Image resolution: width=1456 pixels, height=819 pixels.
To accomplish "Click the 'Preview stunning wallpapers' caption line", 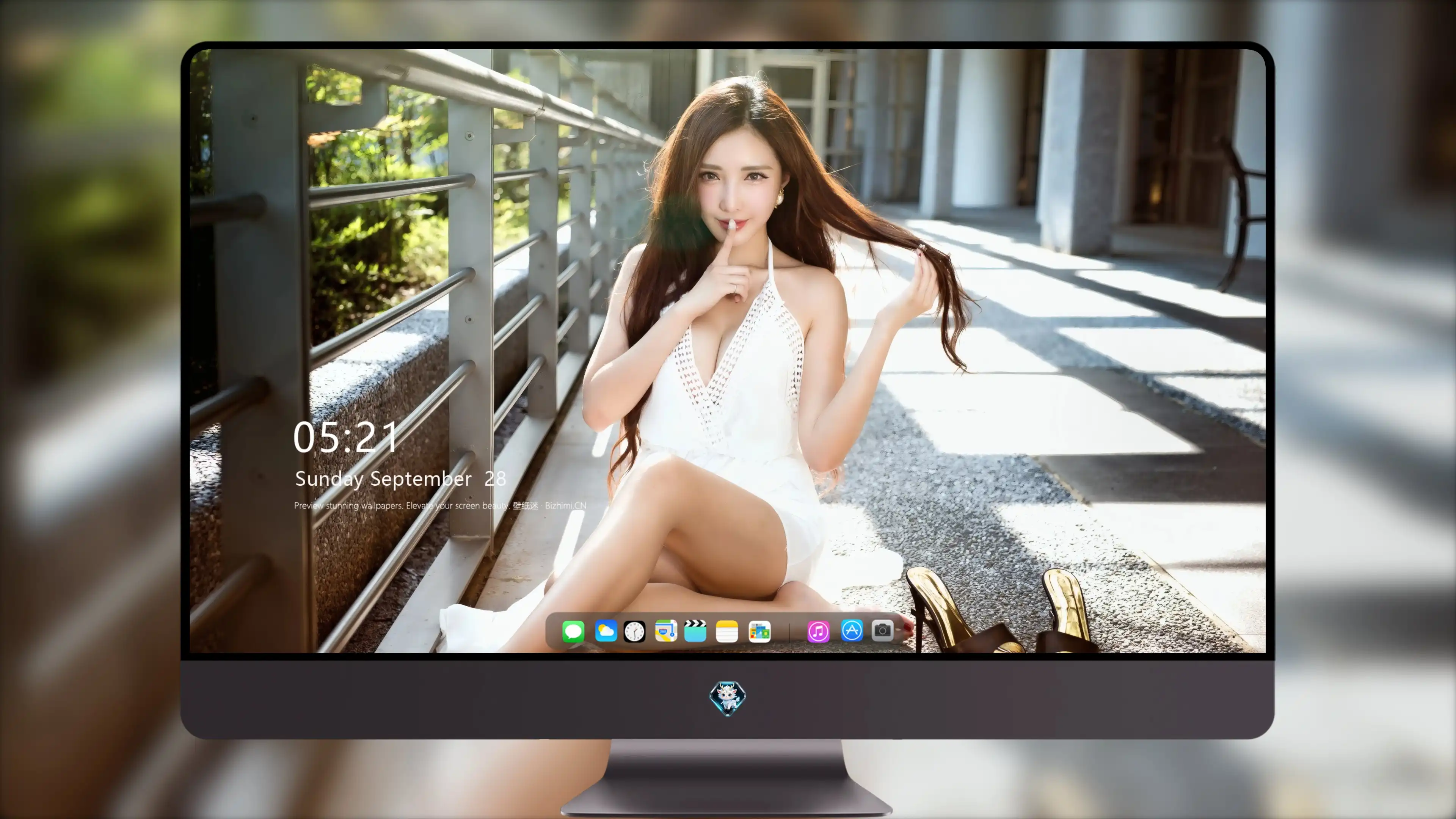I will click(x=440, y=505).
